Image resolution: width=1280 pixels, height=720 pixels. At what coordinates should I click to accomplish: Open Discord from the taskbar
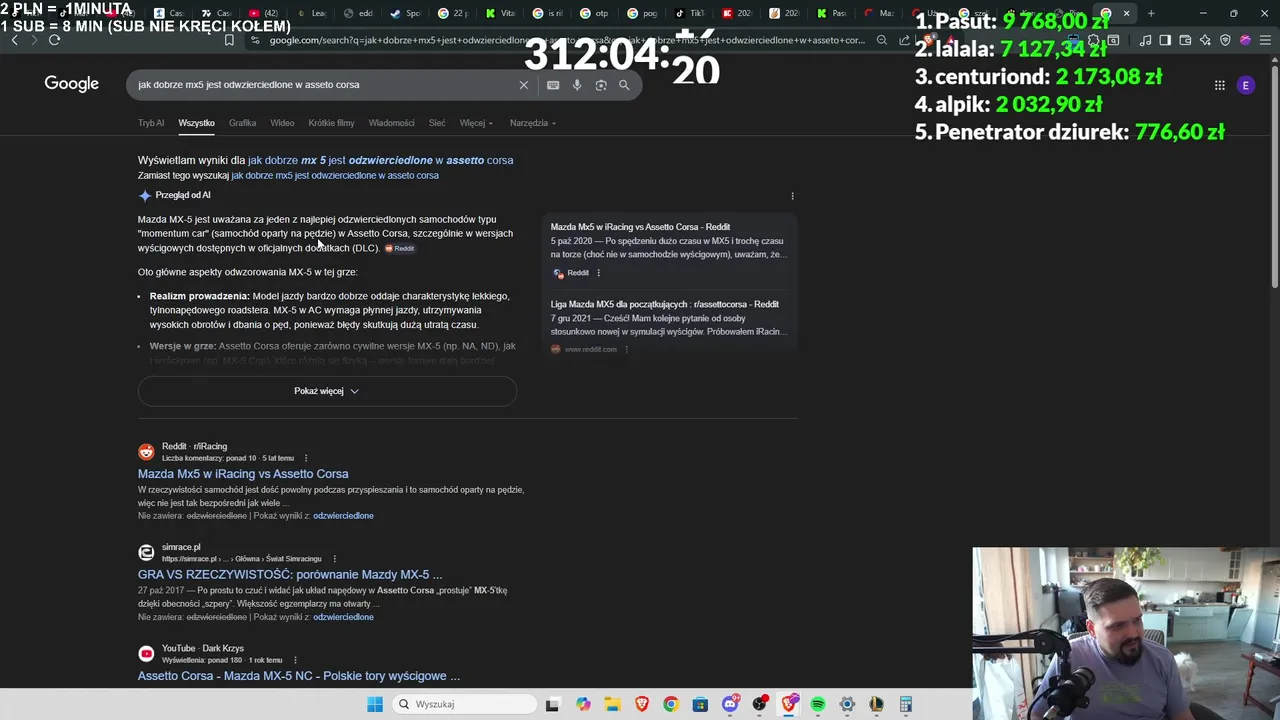point(730,704)
